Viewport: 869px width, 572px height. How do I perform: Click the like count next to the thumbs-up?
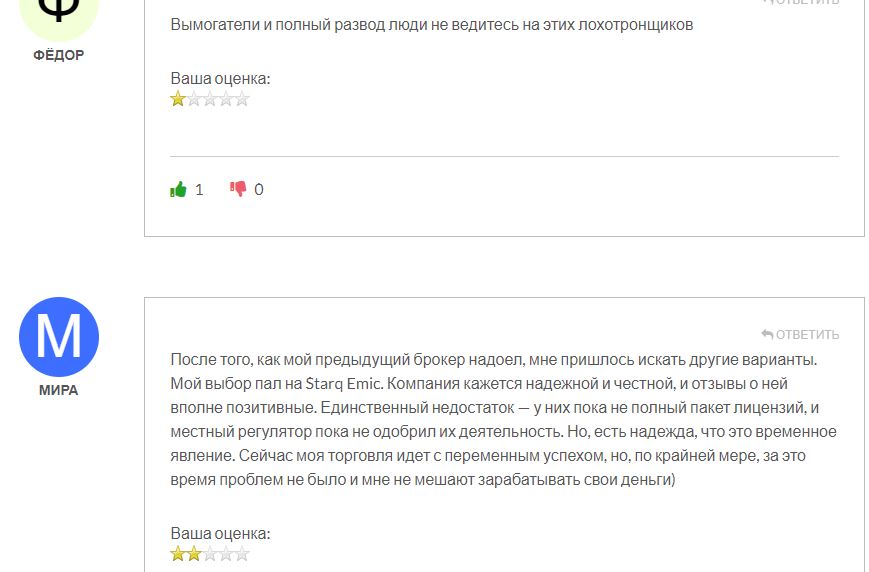click(x=199, y=190)
